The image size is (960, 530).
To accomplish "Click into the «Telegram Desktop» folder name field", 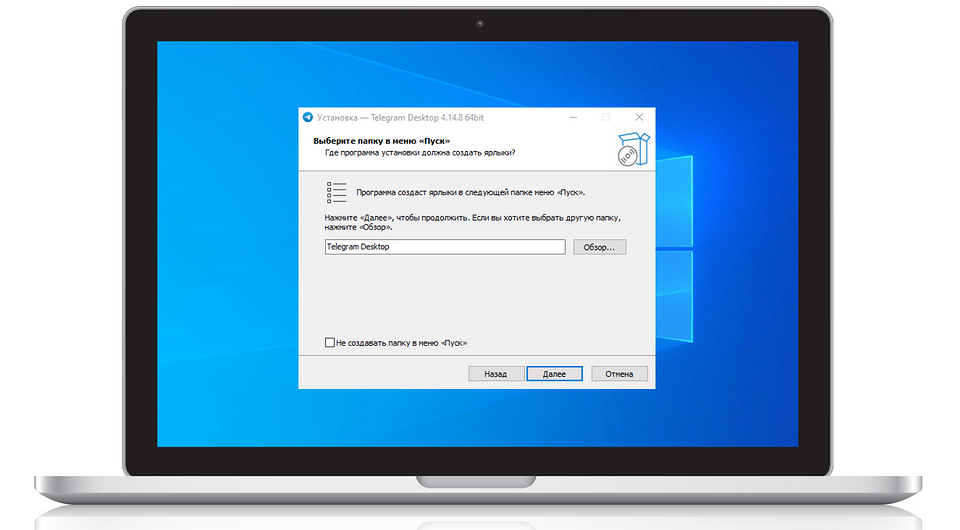I will click(x=445, y=247).
